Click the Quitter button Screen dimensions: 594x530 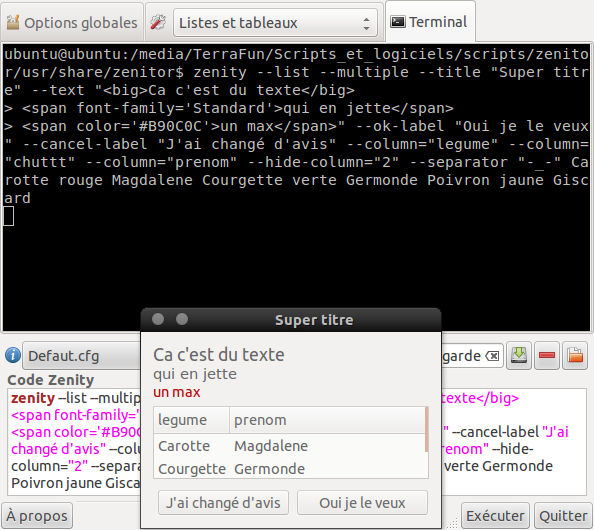pyautogui.click(x=563, y=516)
